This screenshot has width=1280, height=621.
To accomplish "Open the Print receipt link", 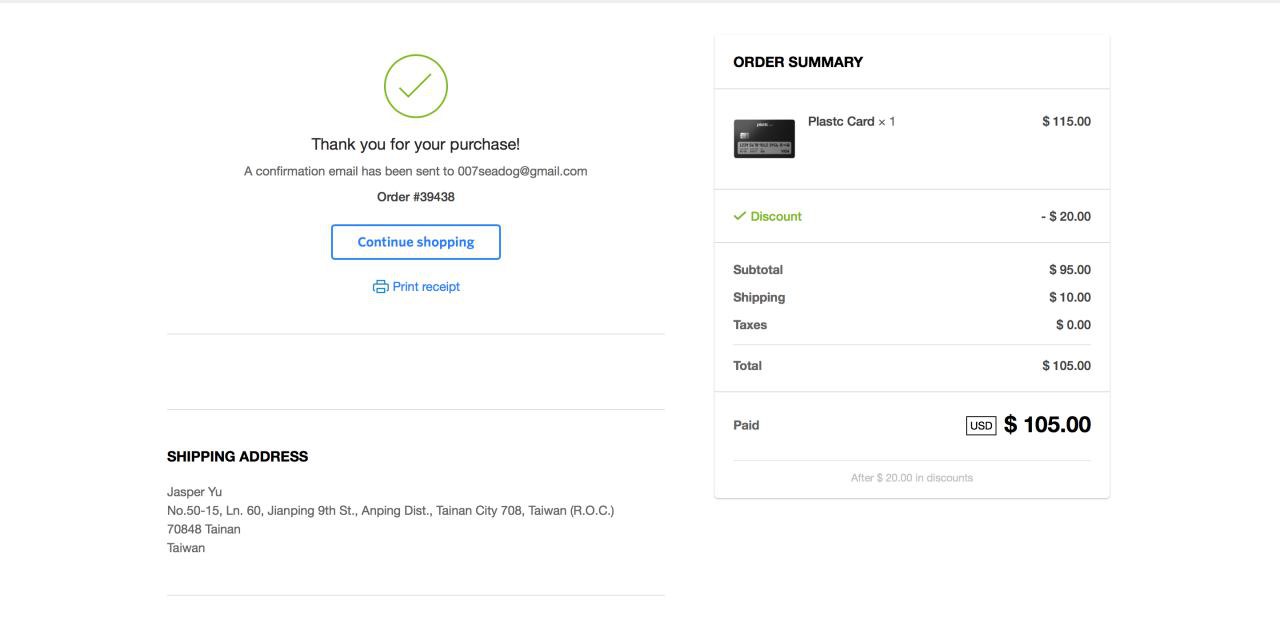I will [426, 287].
